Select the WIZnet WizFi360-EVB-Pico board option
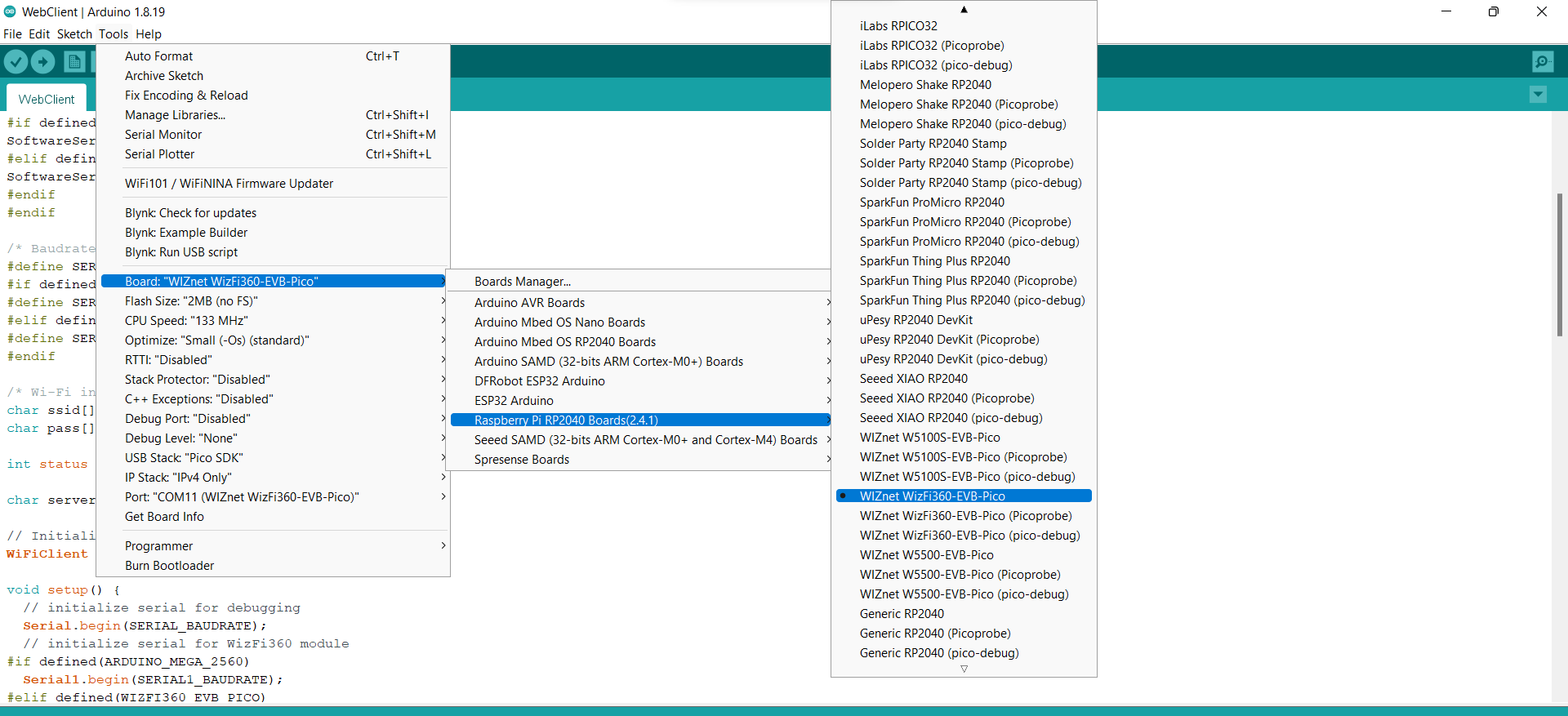This screenshot has height=716, width=1568. pyautogui.click(x=932, y=496)
